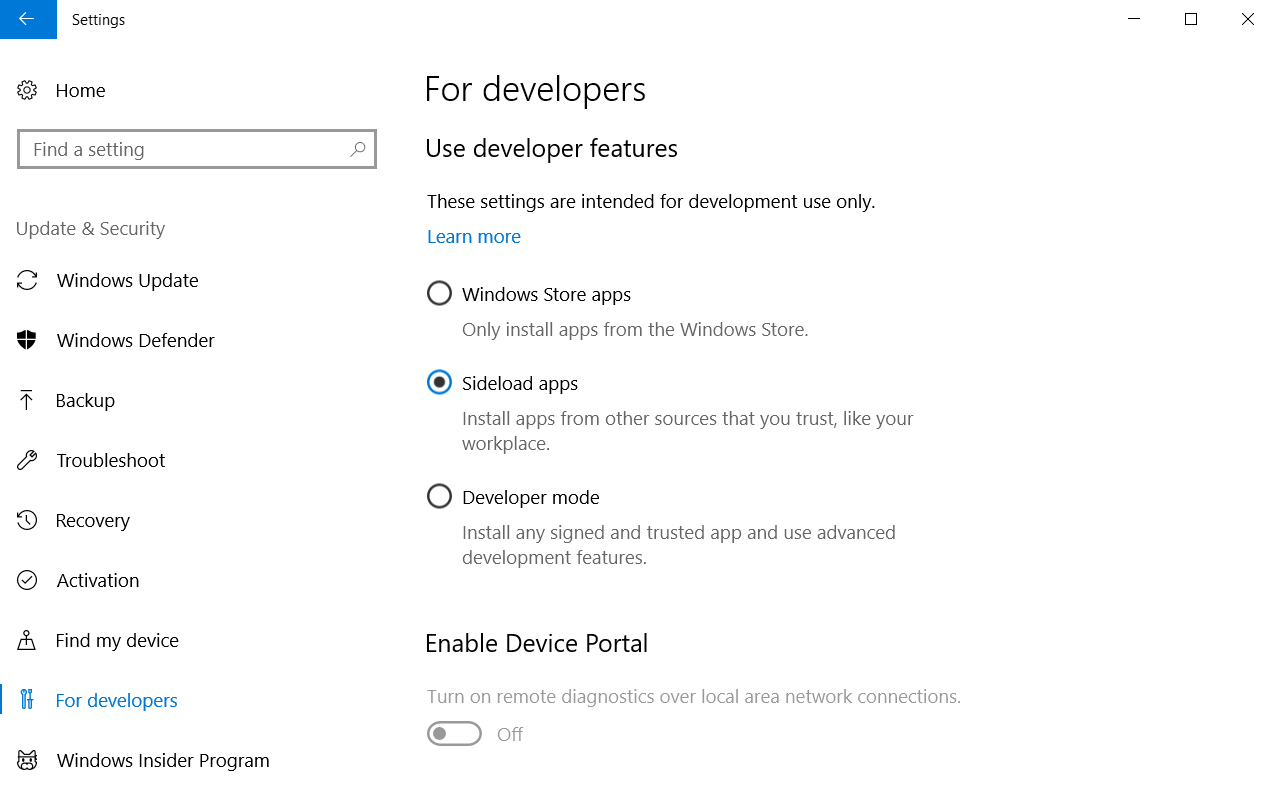
Task: Close the Settings window
Action: [1247, 19]
